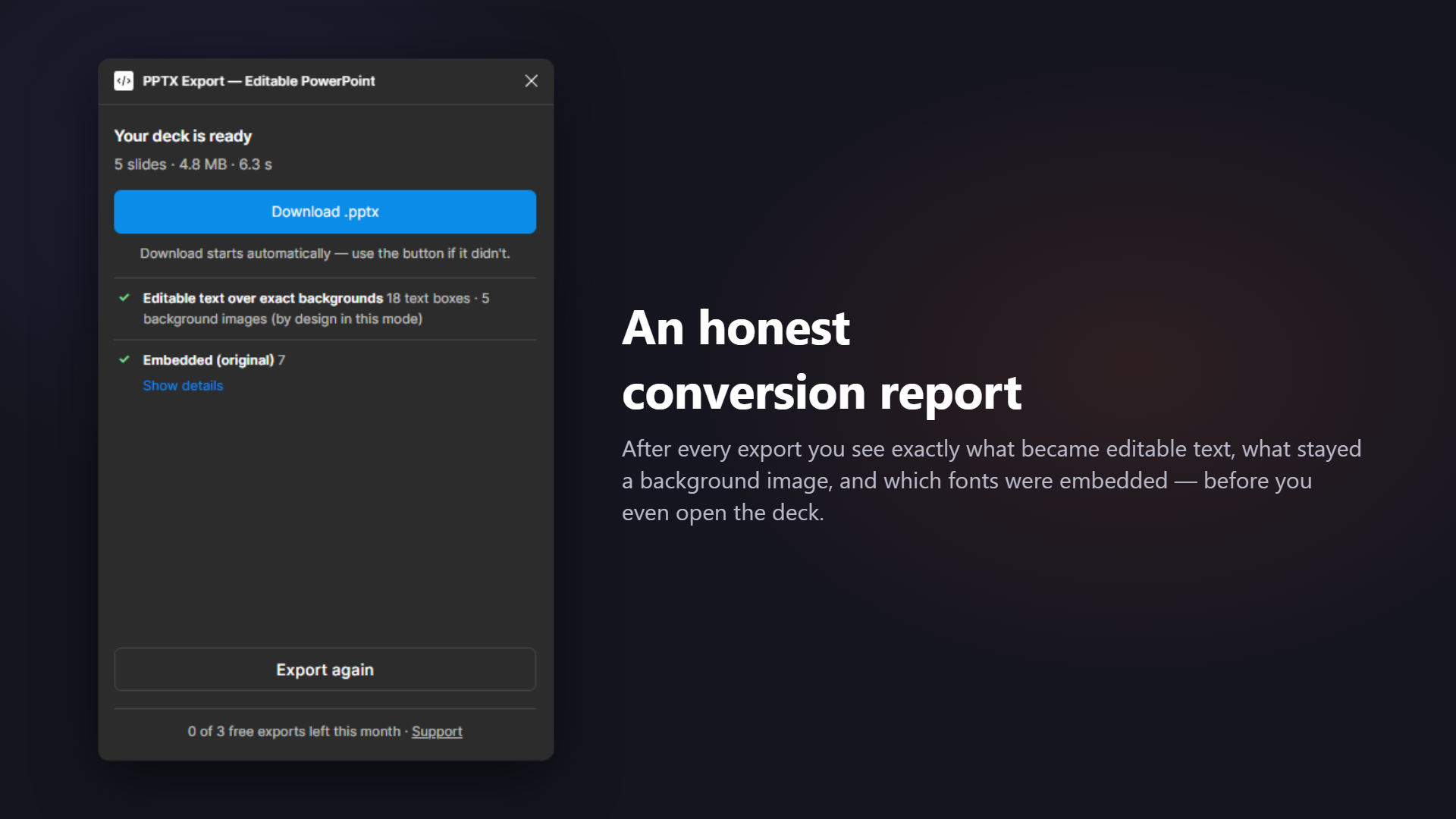This screenshot has width=1456, height=819.
Task: Click the 'Embedded (original) 7' label
Action: (x=214, y=360)
